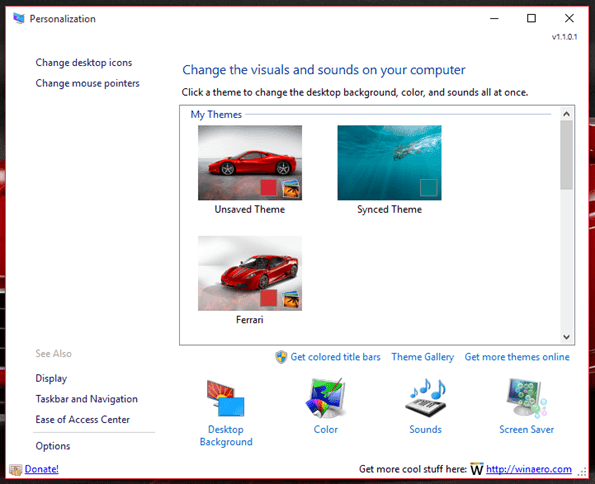Click the Winaero W logo icon

pyautogui.click(x=477, y=469)
